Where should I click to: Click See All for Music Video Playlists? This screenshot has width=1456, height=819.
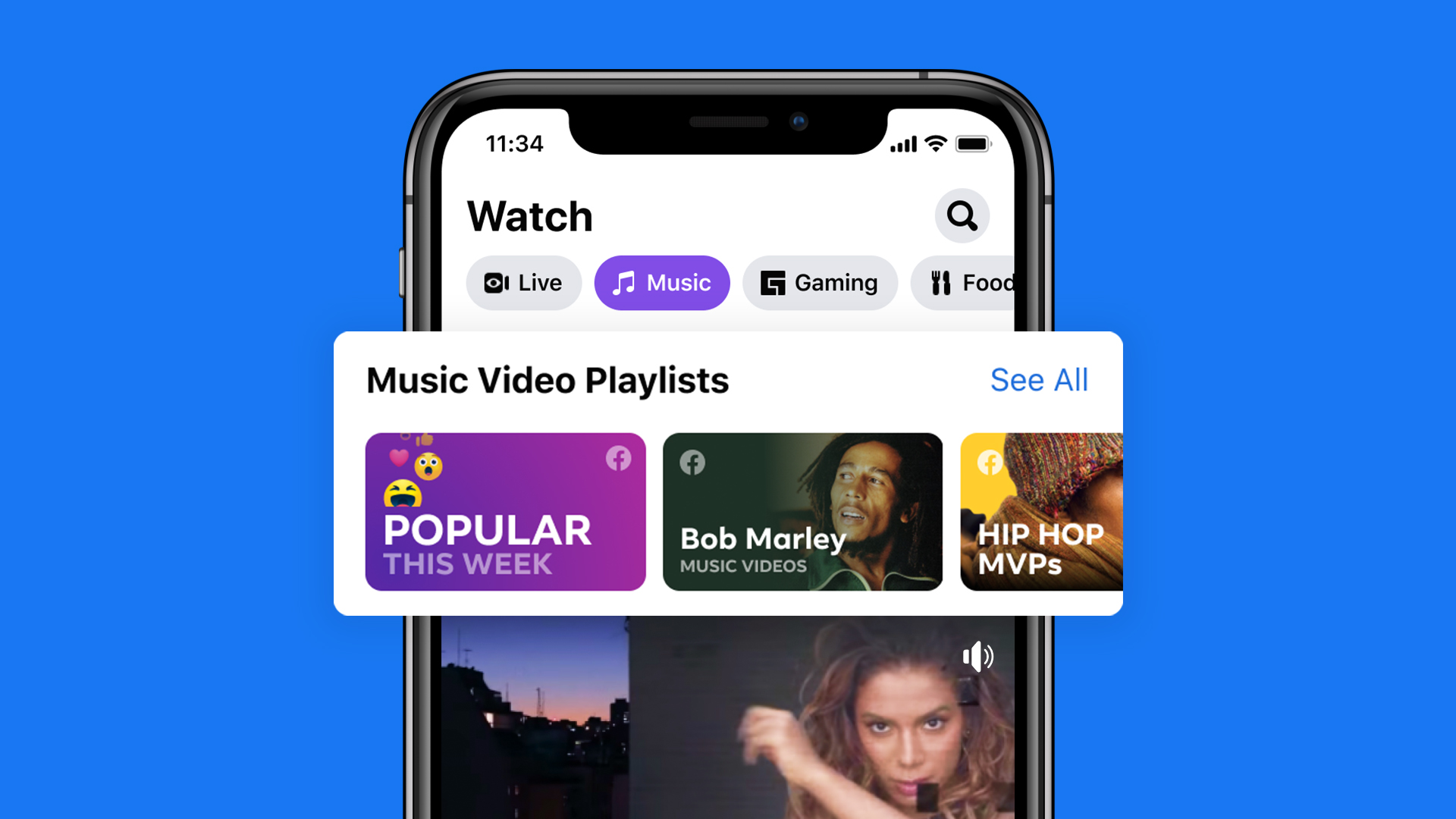pos(1039,378)
